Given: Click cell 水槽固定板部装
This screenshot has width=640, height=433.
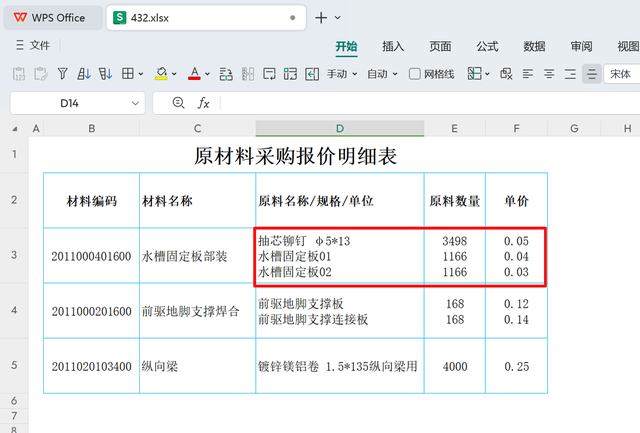Looking at the screenshot, I should 198,255.
